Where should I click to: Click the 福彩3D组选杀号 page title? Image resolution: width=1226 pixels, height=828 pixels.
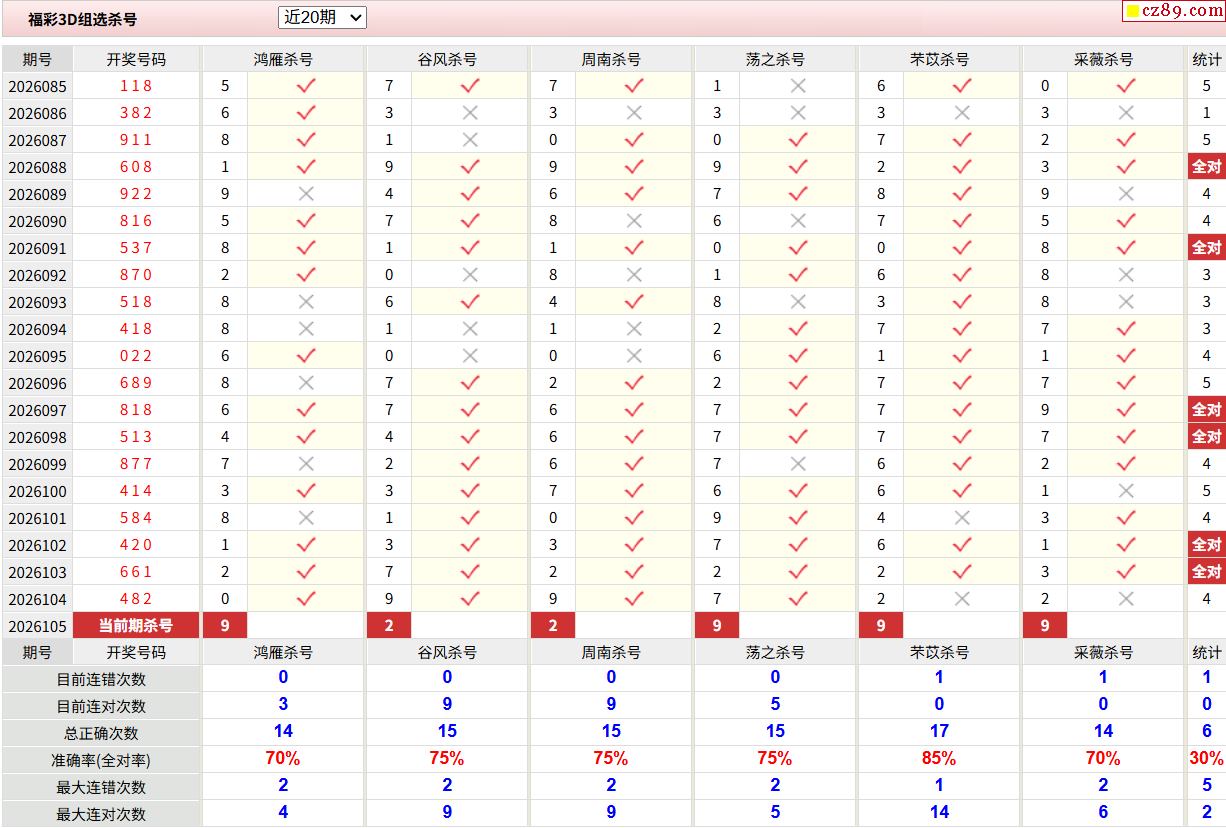pos(83,19)
